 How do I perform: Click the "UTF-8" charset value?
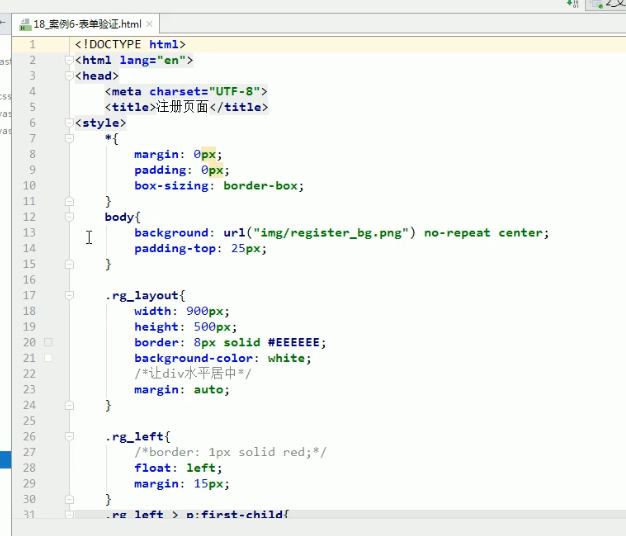pos(234,91)
